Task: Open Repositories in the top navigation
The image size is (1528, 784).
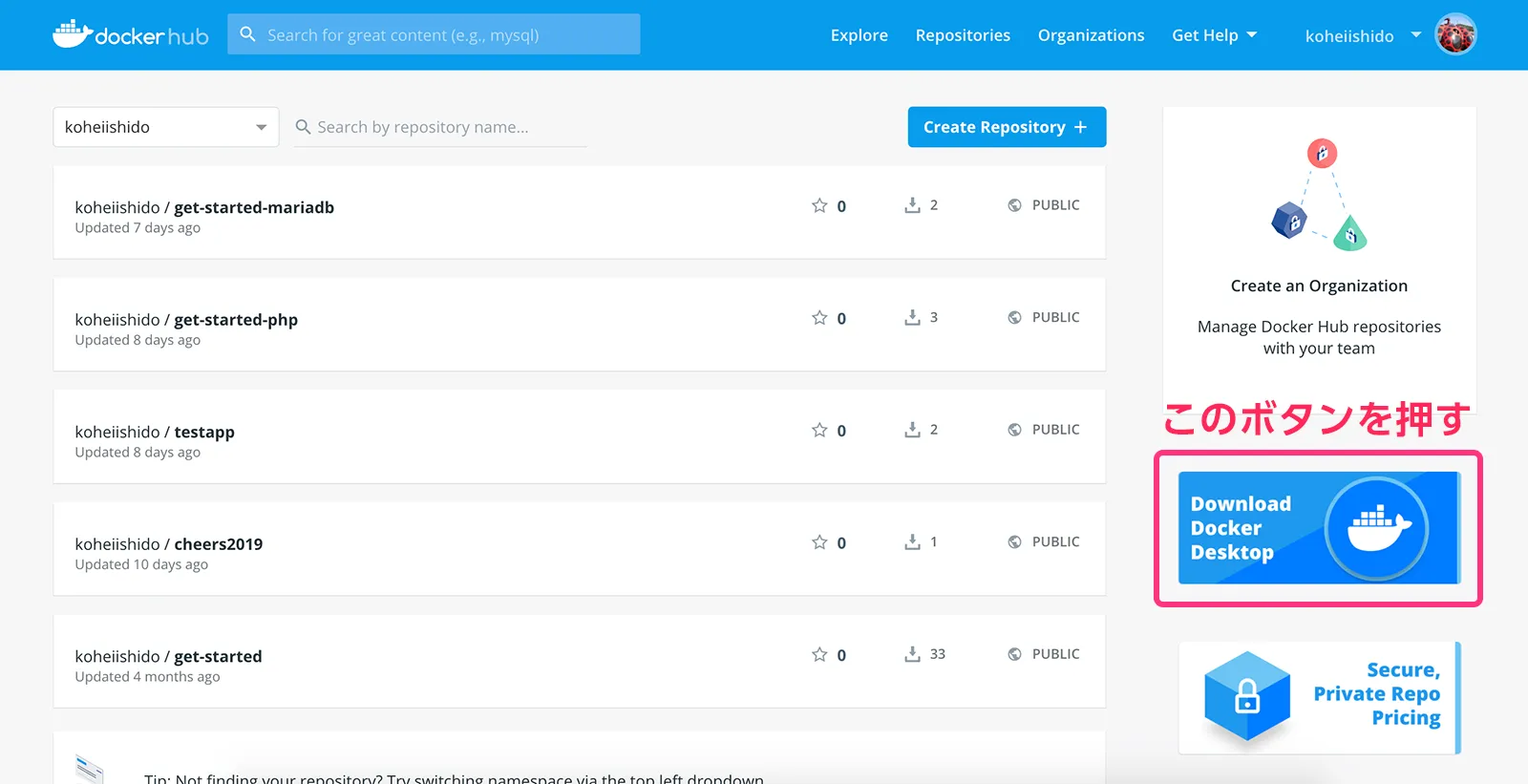Action: [963, 35]
